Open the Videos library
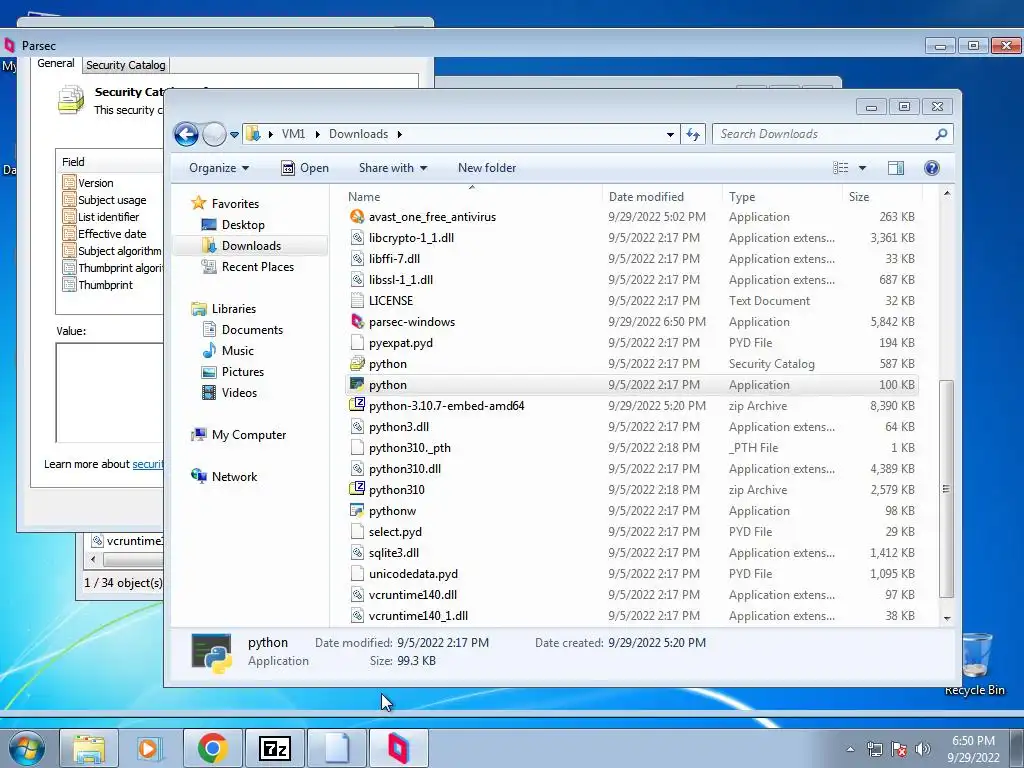 click(x=239, y=392)
